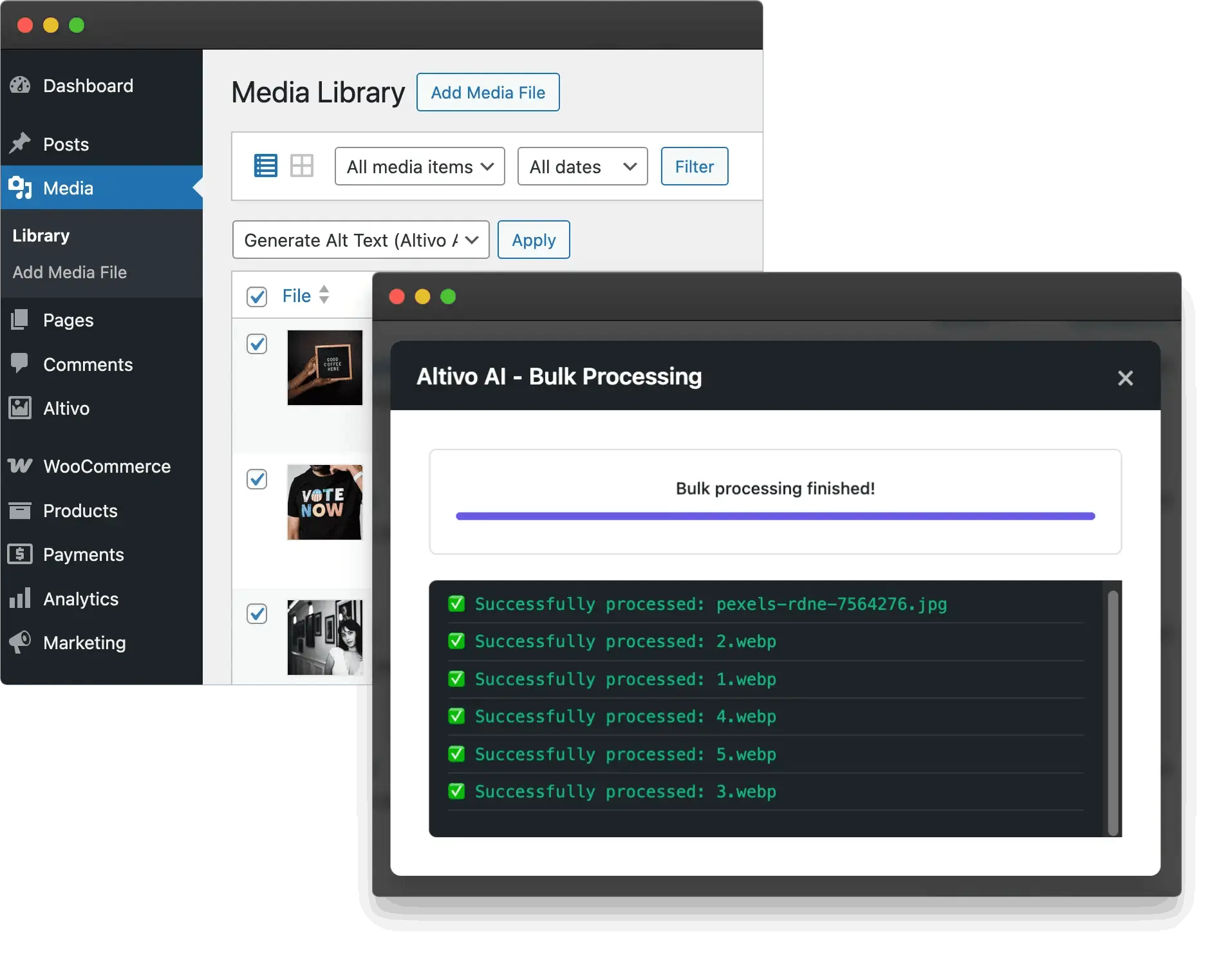Screen dimensions: 1232x966
Task: Uncheck the coffee sign image row
Action: coord(257,344)
